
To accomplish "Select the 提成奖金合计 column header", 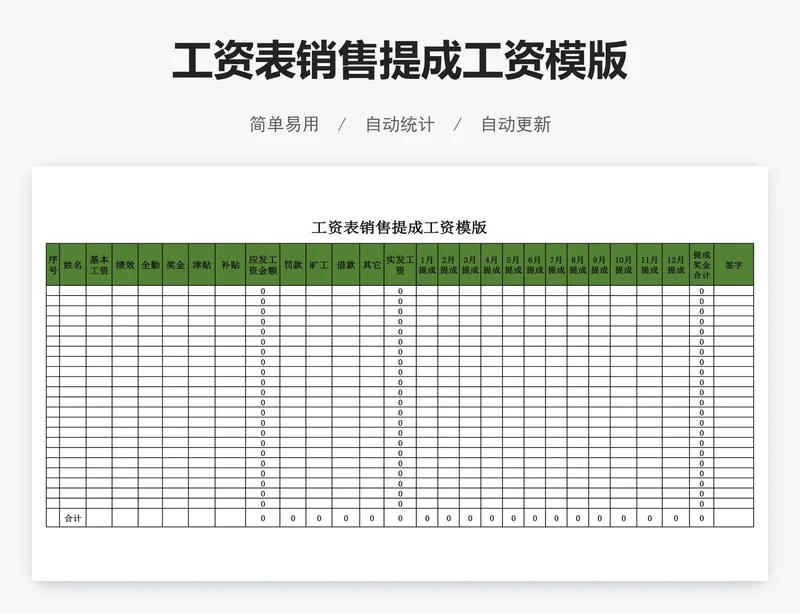I will tap(702, 264).
